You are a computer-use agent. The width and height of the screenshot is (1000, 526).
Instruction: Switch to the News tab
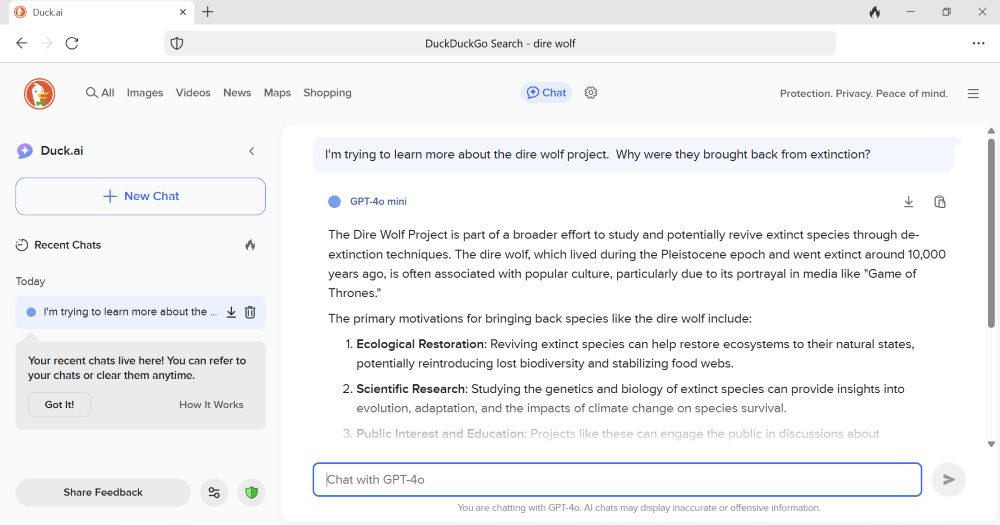[237, 93]
